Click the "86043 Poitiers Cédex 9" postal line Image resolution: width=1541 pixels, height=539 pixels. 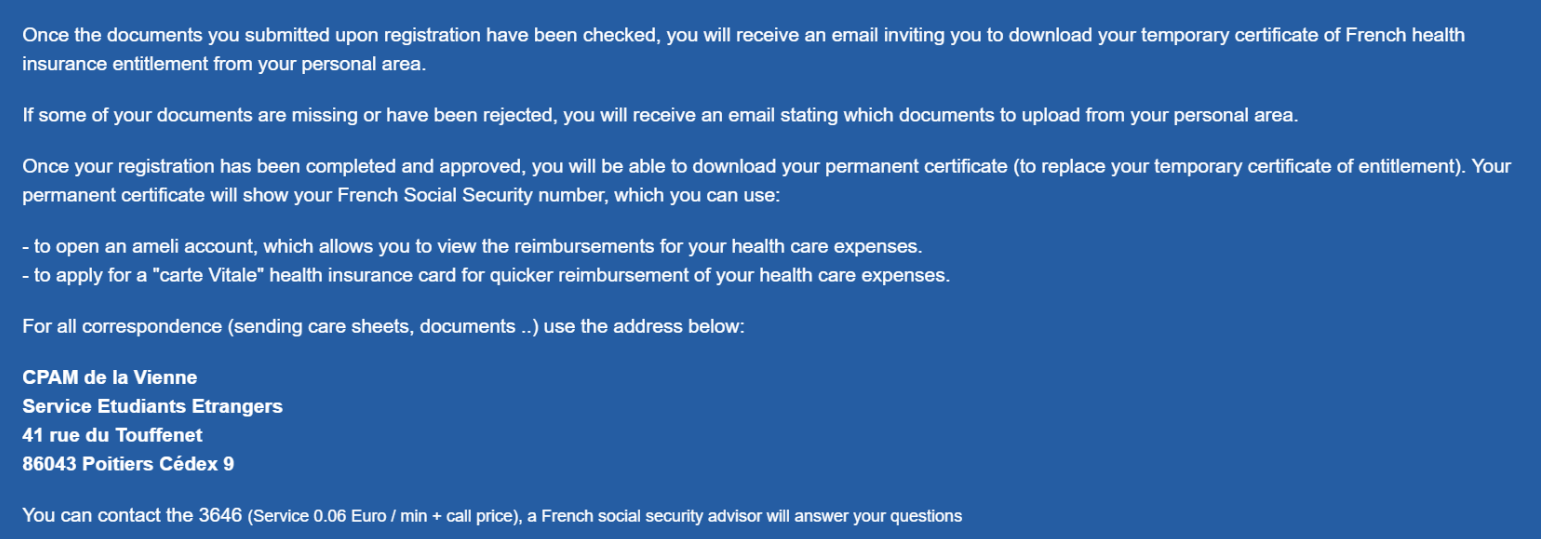pyautogui.click(x=128, y=464)
